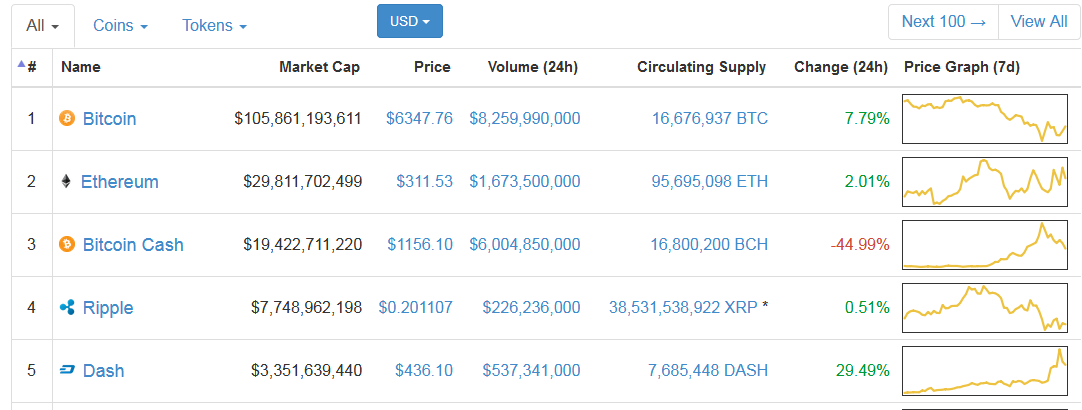This screenshot has height=410, width=1082.
Task: Expand the Tokens dropdown menu
Action: click(215, 26)
